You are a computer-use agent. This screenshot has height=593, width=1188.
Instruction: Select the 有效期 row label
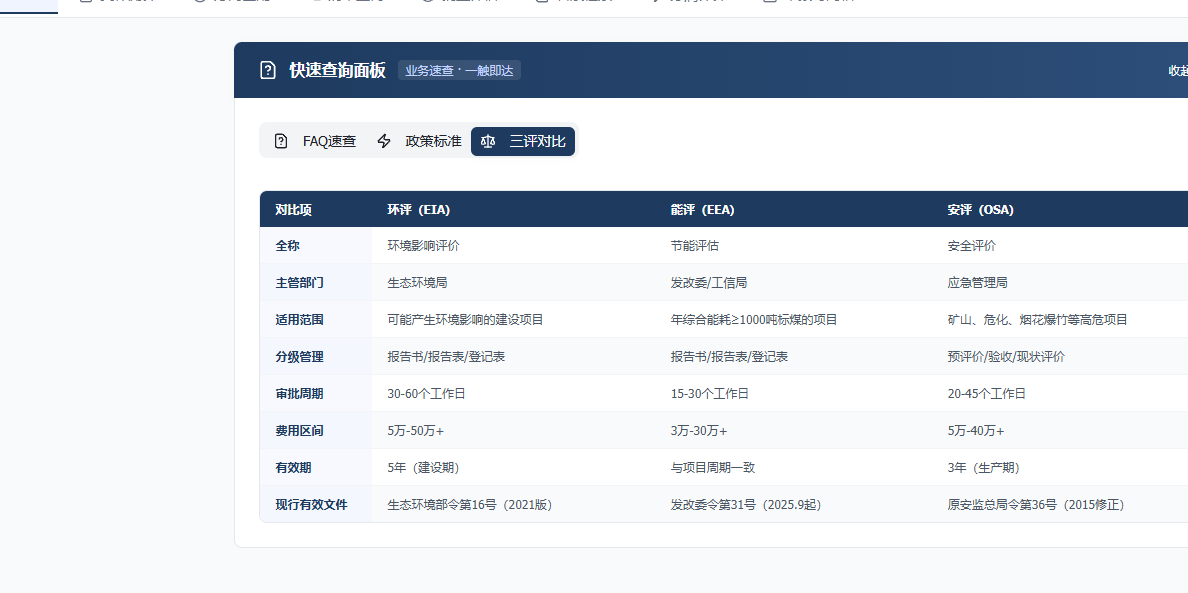click(x=293, y=467)
